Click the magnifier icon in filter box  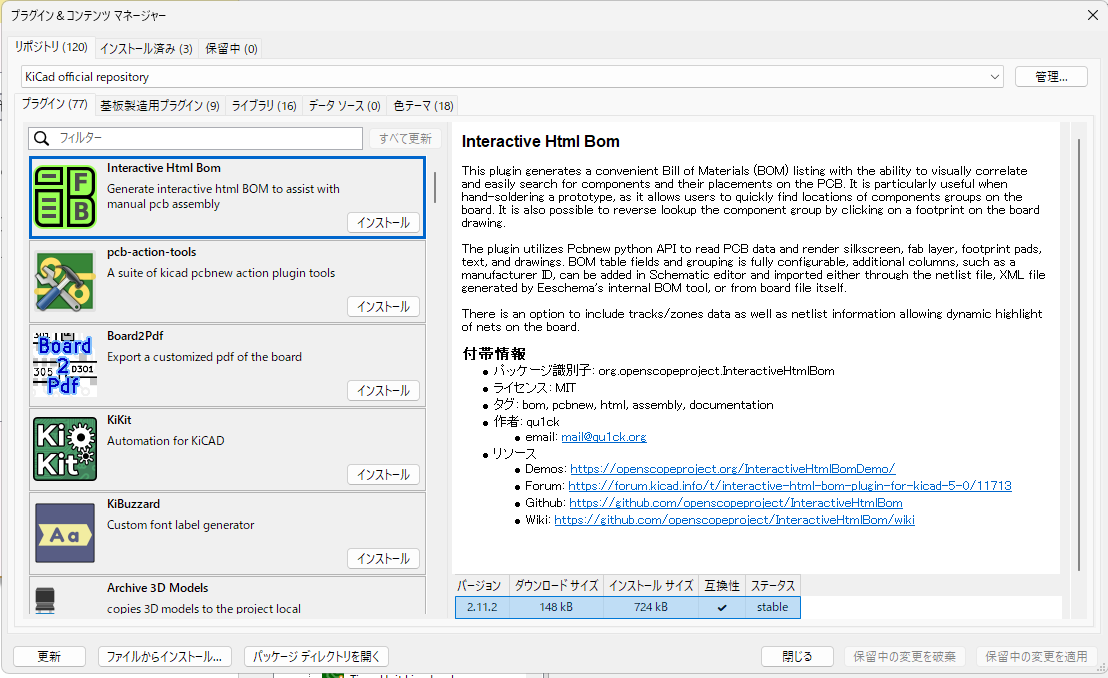pyautogui.click(x=42, y=138)
